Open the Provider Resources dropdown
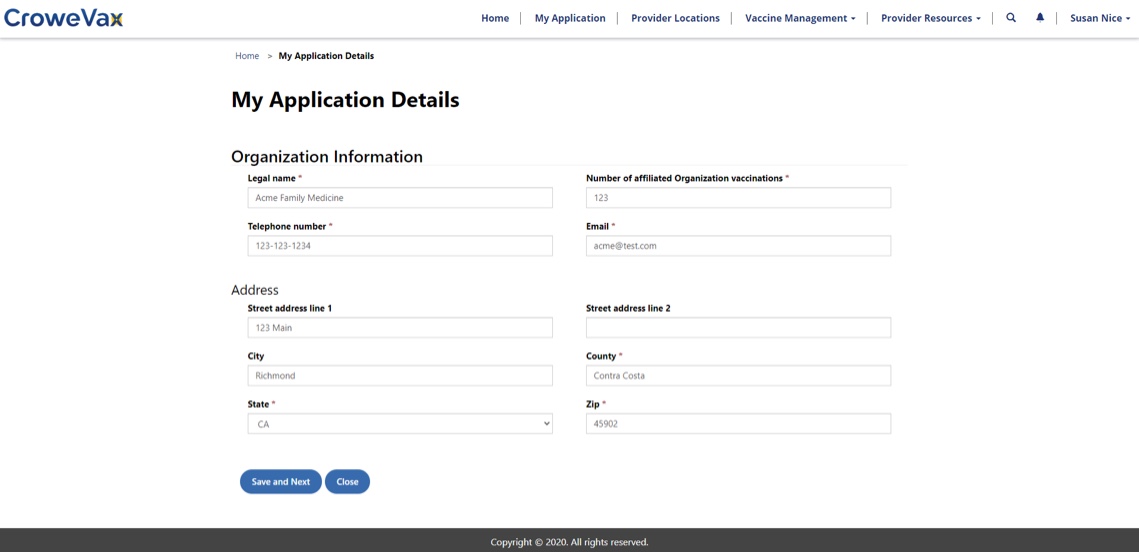This screenshot has height=552, width=1139. click(x=930, y=18)
